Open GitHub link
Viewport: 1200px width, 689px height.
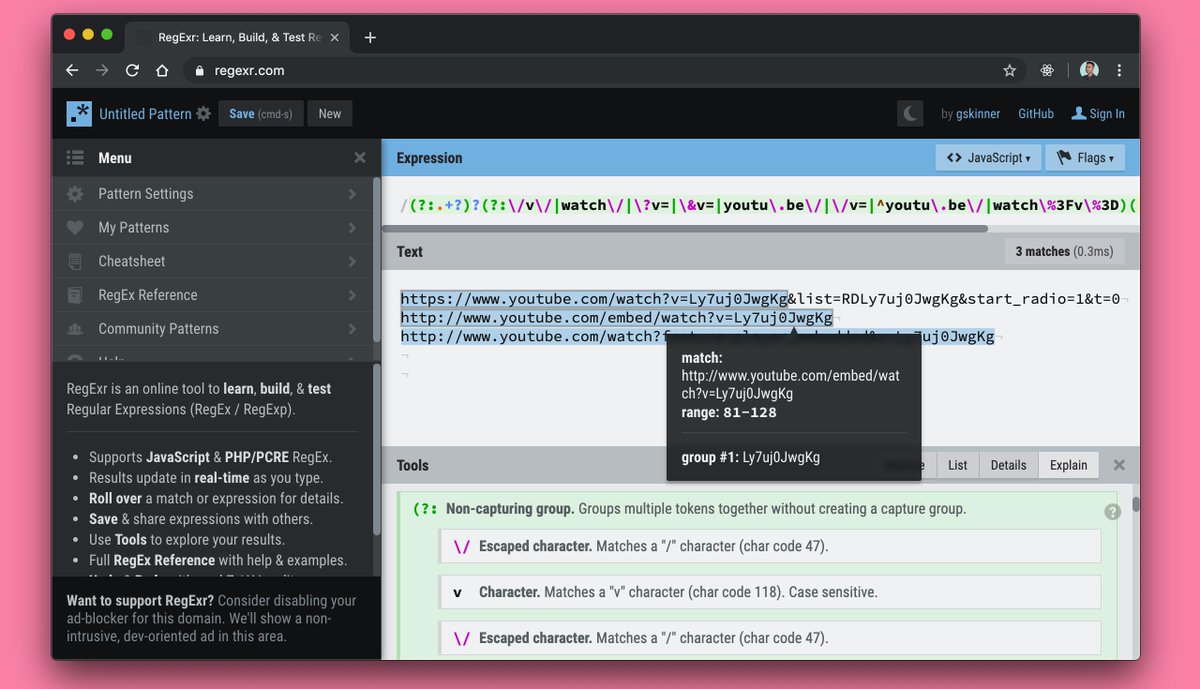(x=1036, y=114)
